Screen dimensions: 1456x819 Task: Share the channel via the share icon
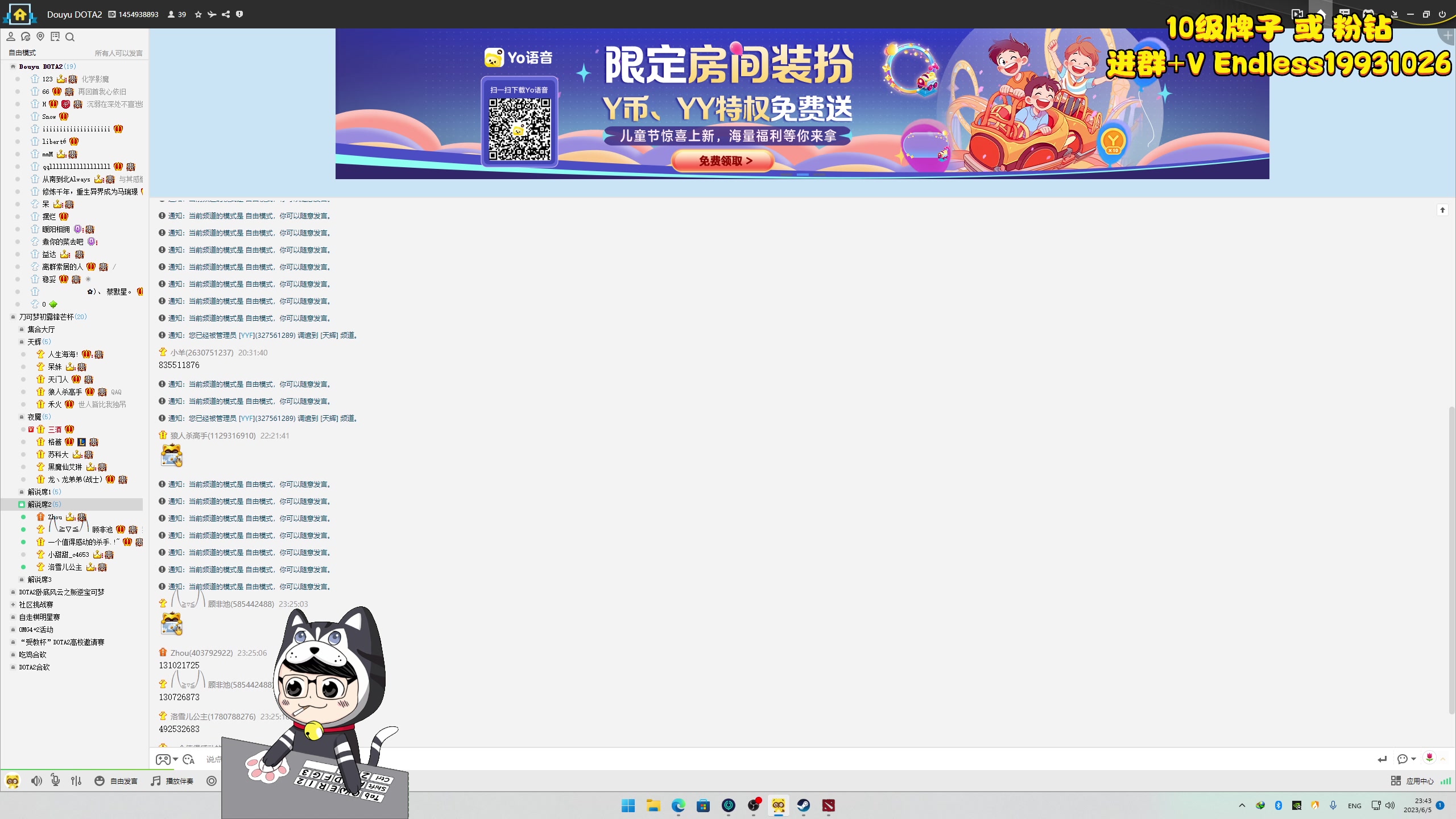226,14
